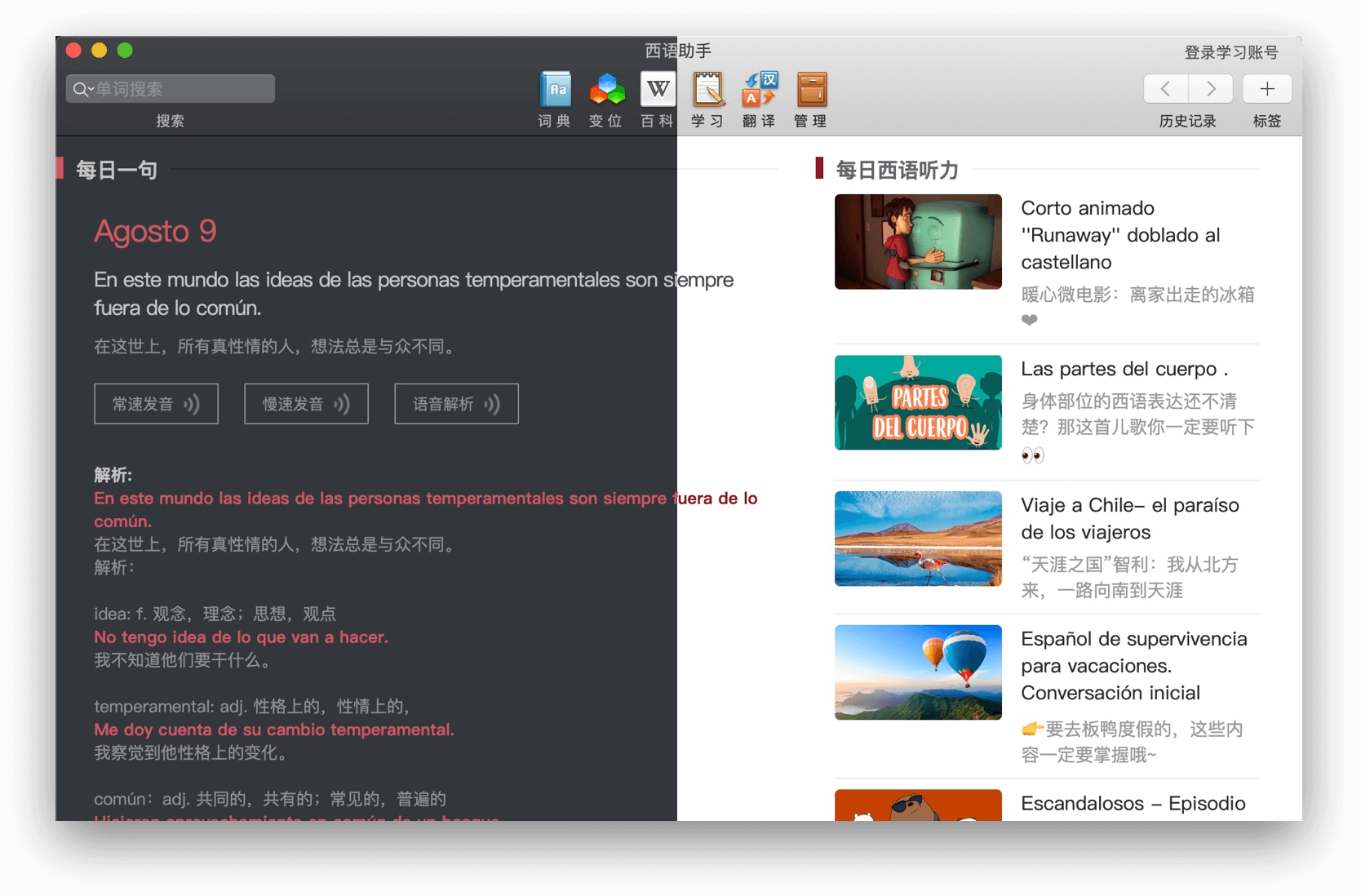Switch to the 学习 study icon

[x=707, y=90]
